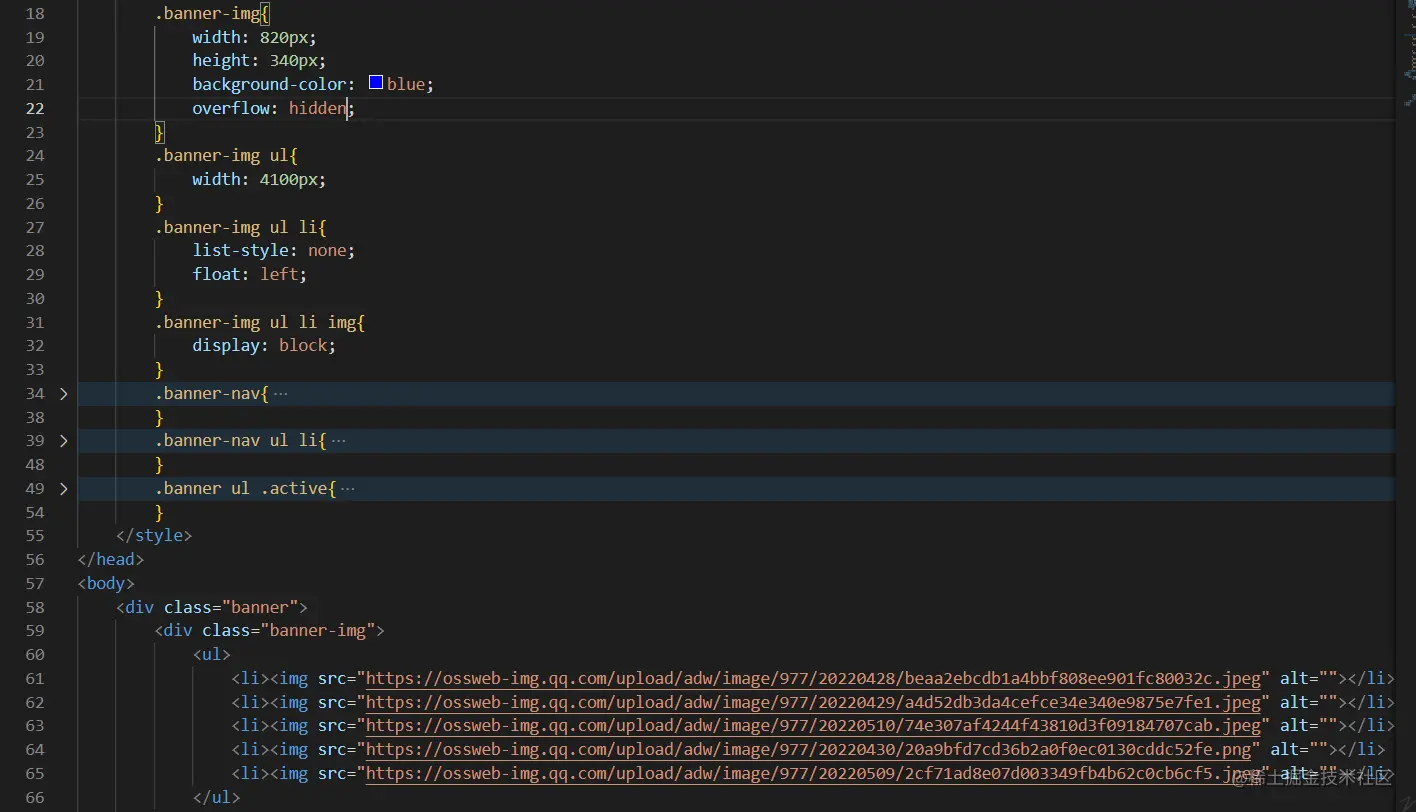Image resolution: width=1416 pixels, height=812 pixels.
Task: Click the div class="banner" tag
Action: tap(212, 608)
